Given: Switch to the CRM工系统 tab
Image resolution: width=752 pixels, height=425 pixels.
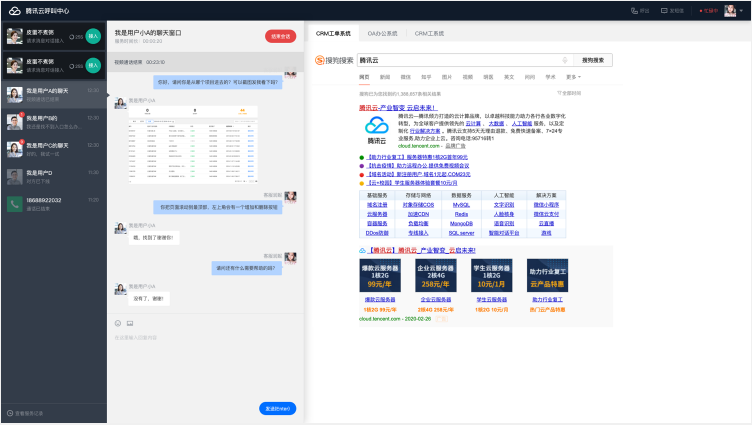Looking at the screenshot, I should [x=429, y=34].
